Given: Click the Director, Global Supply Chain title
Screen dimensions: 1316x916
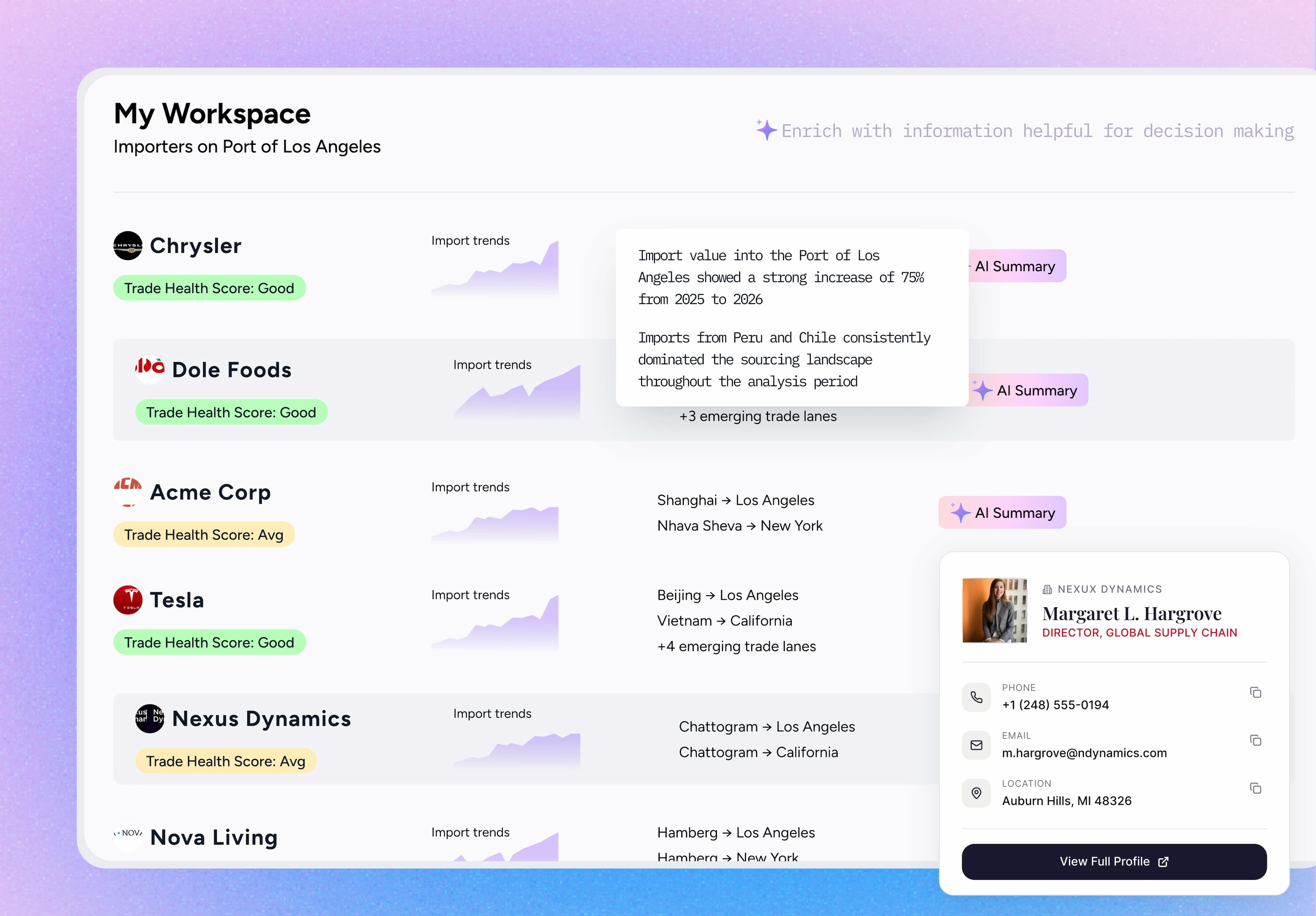Looking at the screenshot, I should click(x=1140, y=632).
